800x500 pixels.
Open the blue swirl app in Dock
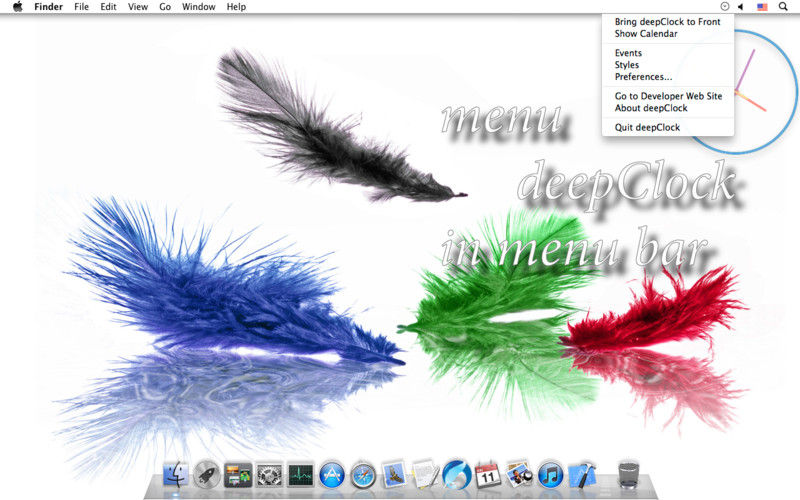pos(456,474)
